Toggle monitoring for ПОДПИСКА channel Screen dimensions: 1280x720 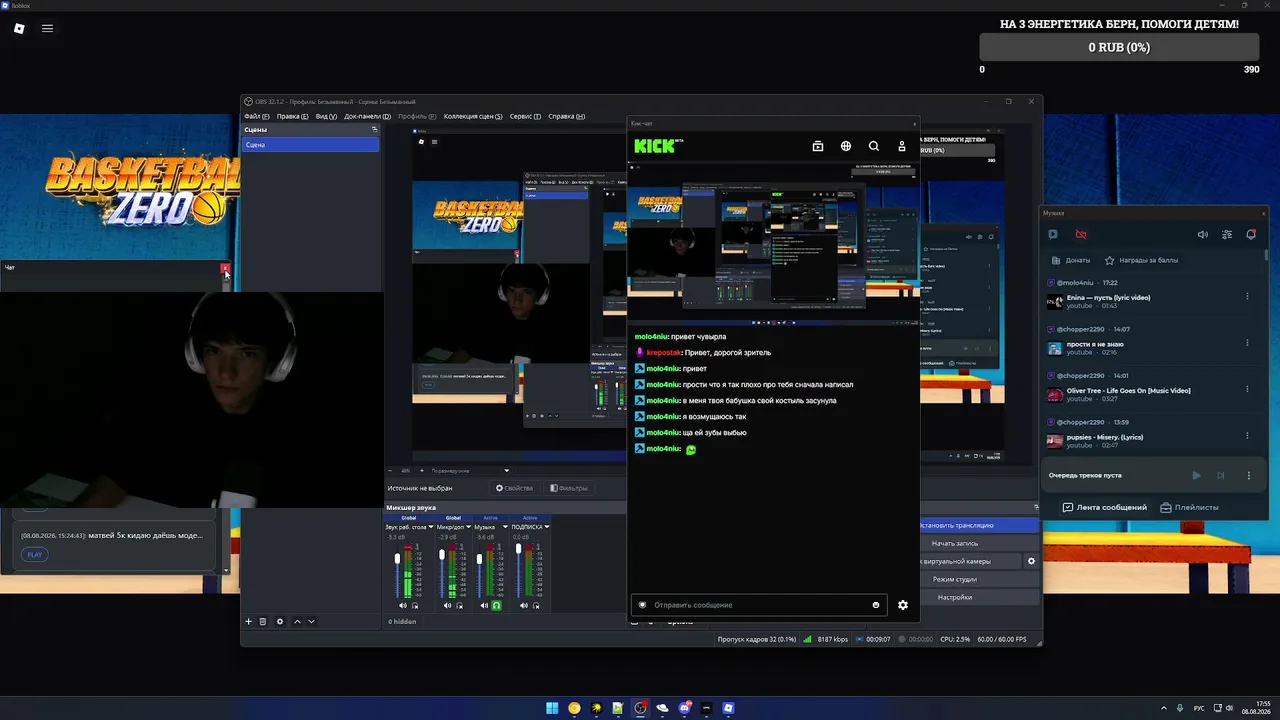click(x=537, y=606)
